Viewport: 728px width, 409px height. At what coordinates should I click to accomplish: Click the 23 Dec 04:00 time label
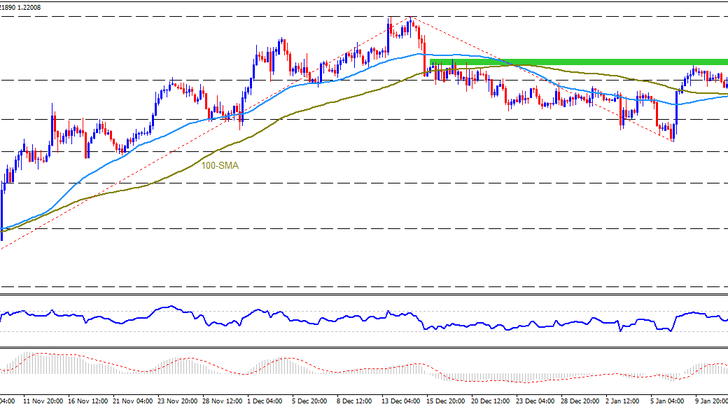tap(535, 401)
